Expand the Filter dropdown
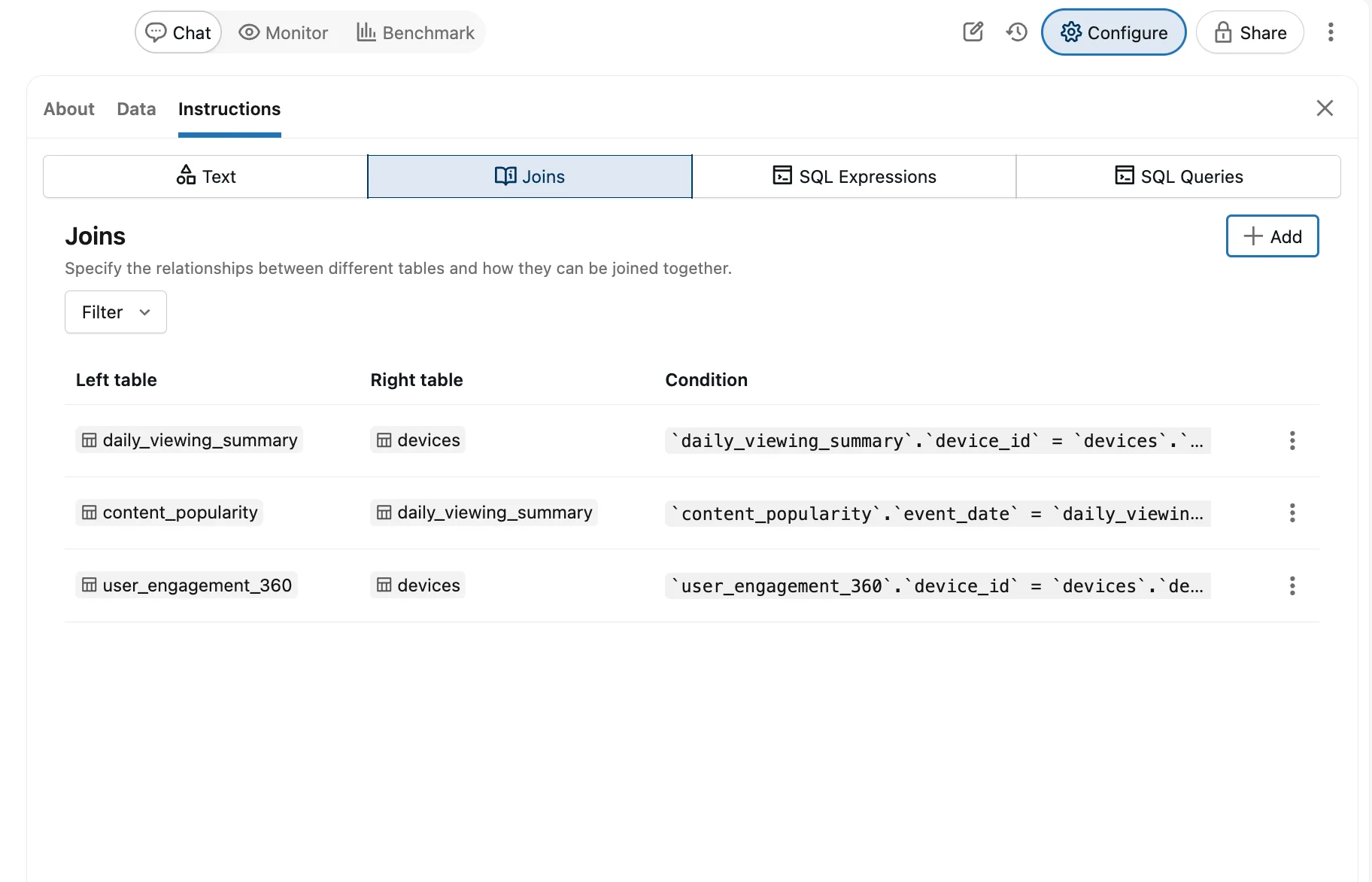This screenshot has width=1372, height=882. pyautogui.click(x=116, y=312)
